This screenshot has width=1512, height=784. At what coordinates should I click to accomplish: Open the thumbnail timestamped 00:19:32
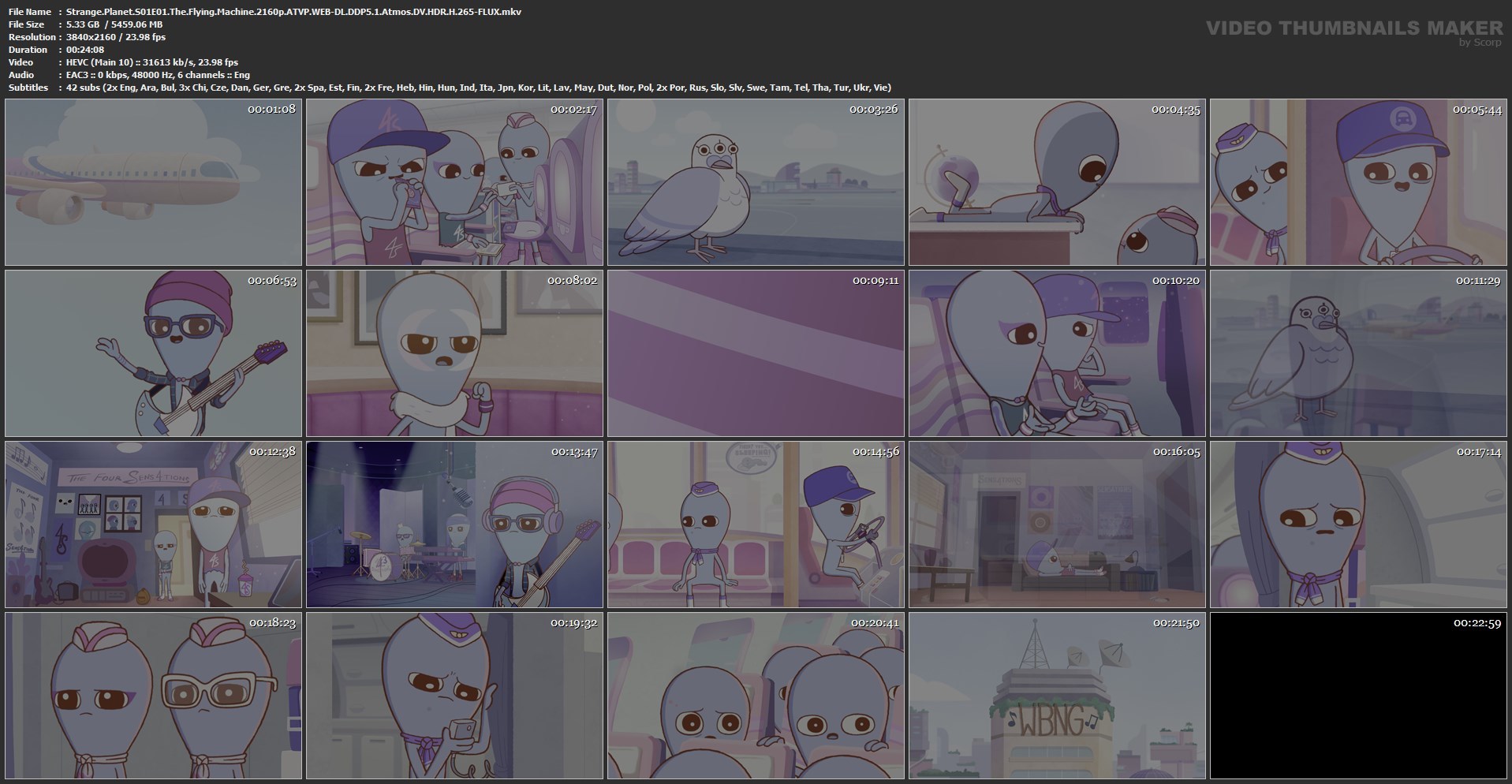click(x=454, y=696)
